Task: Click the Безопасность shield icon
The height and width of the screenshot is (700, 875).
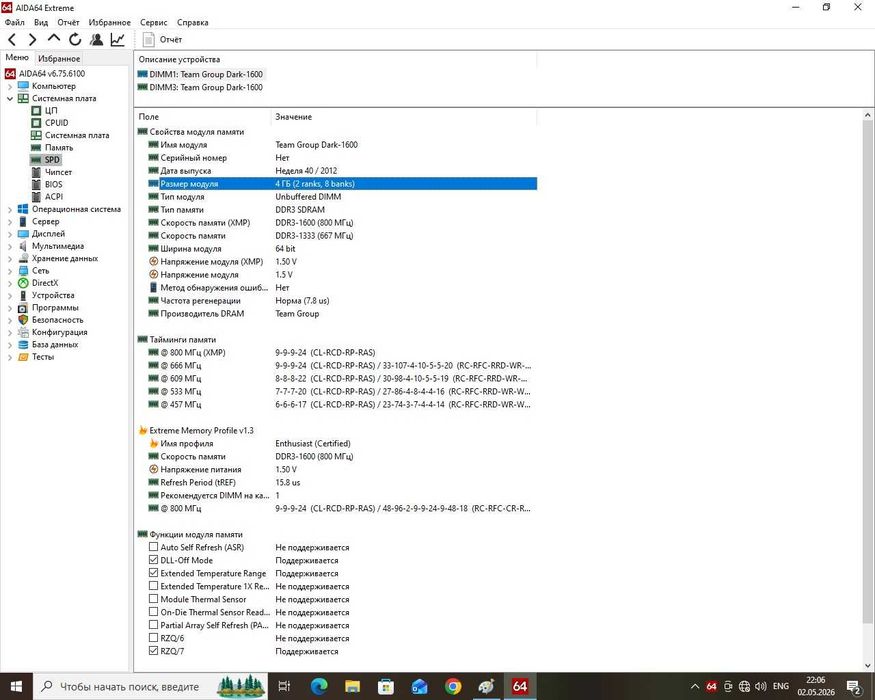Action: point(23,320)
